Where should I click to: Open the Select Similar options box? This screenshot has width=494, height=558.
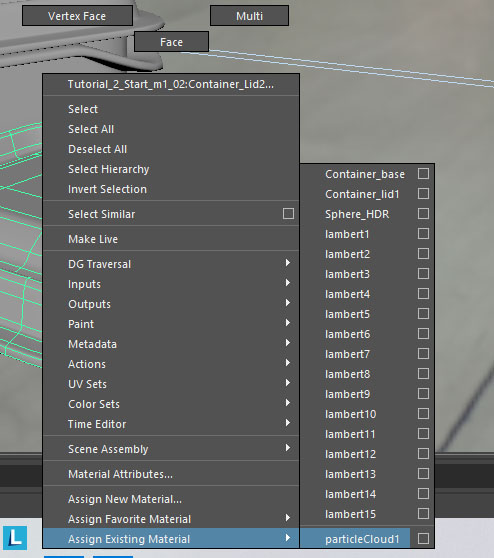click(288, 214)
